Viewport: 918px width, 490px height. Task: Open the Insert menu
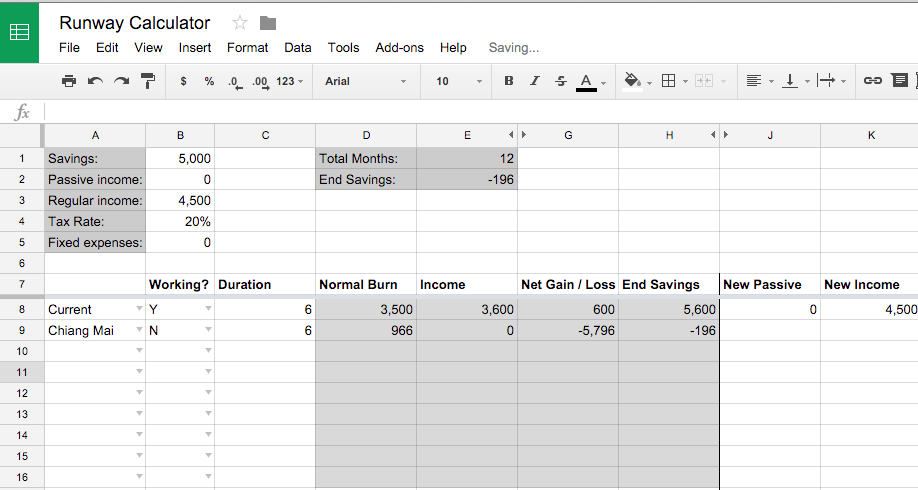pyautogui.click(x=195, y=48)
